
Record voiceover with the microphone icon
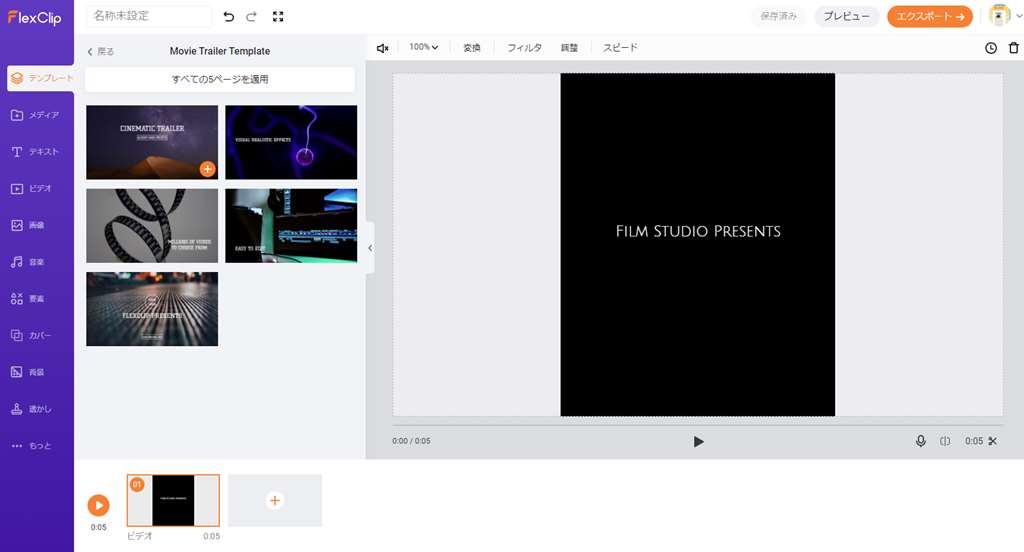921,441
